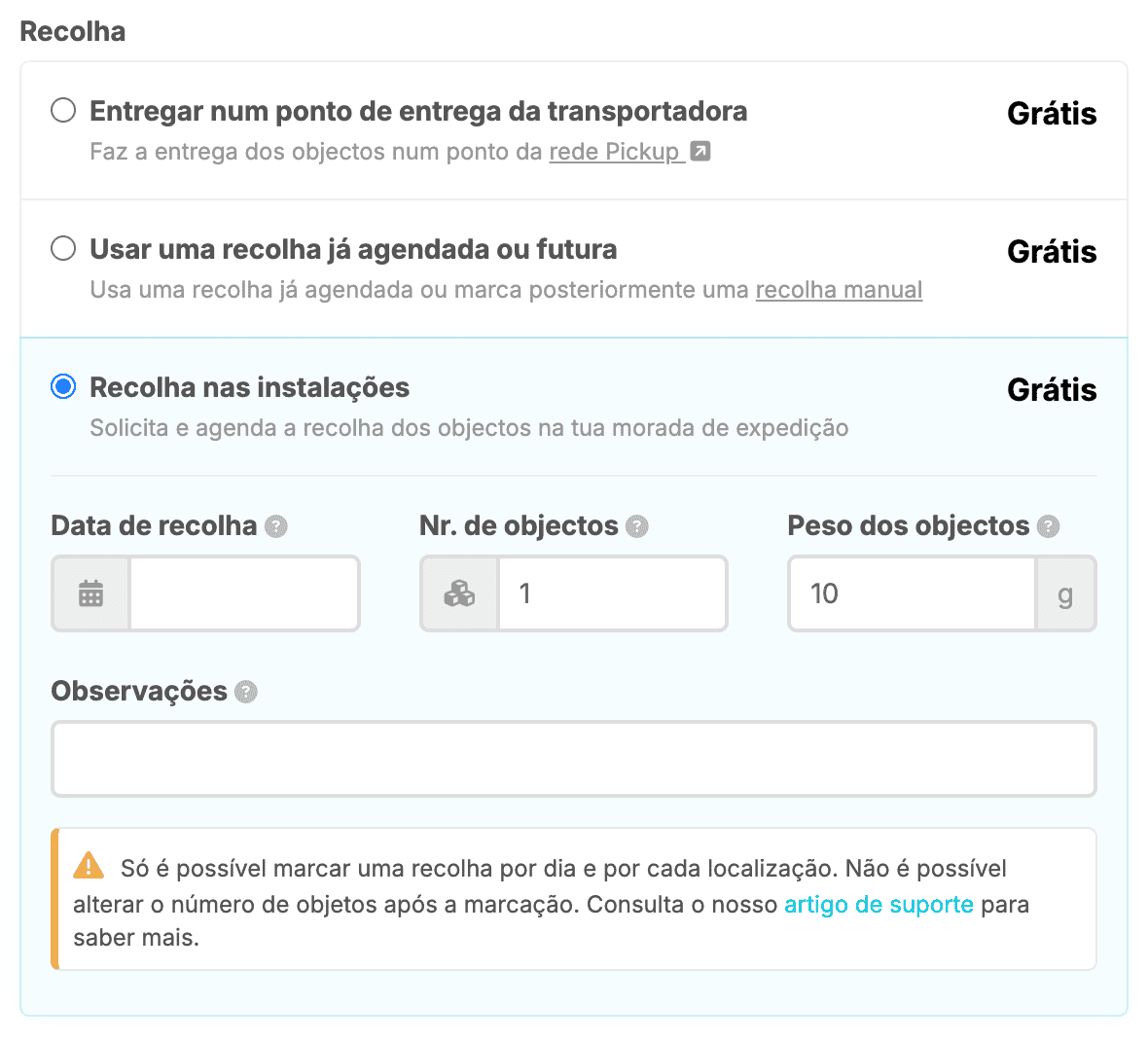Select Usar uma recolha já agendada radio

pos(63,248)
